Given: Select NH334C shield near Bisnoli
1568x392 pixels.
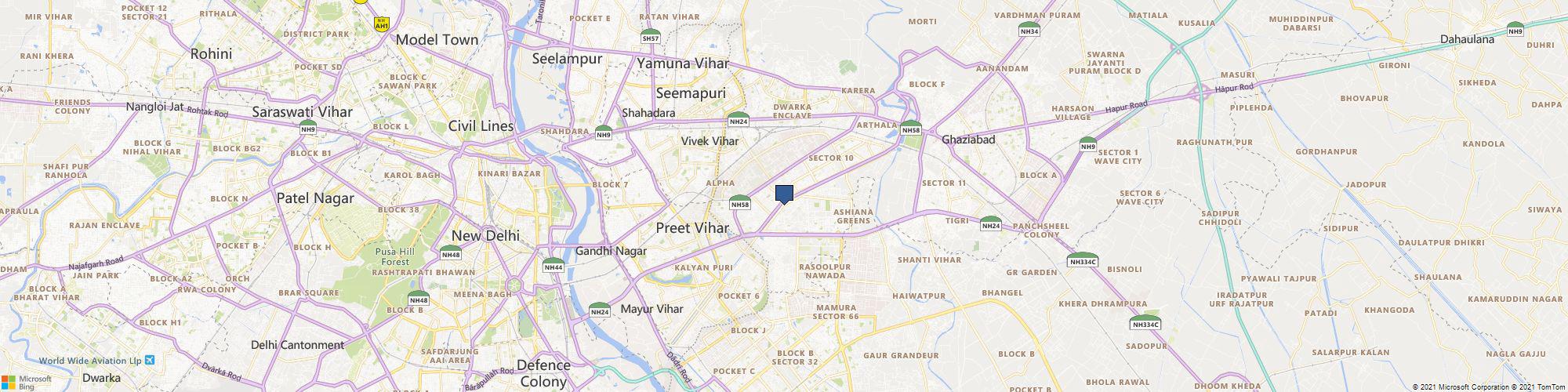Looking at the screenshot, I should [1083, 260].
